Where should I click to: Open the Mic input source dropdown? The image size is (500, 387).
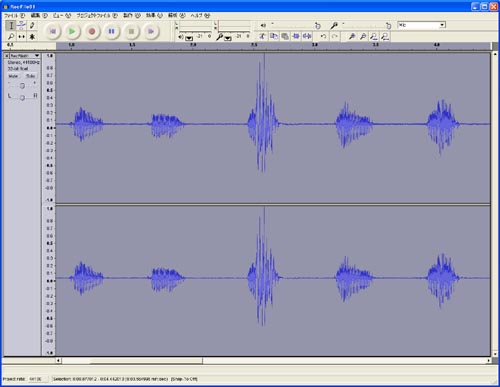[422, 25]
